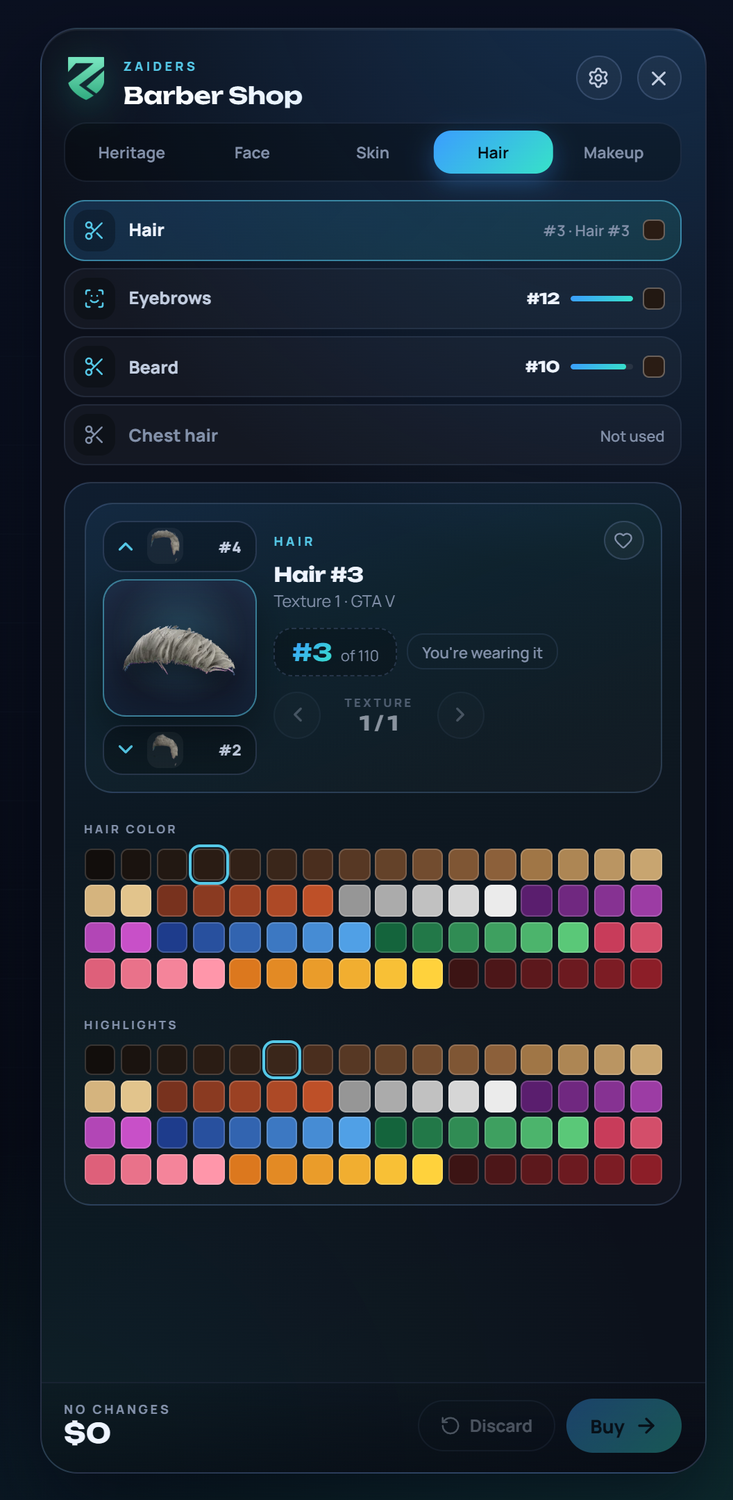Switch to the Face tab
Image resolution: width=733 pixels, height=1500 pixels.
[x=252, y=153]
